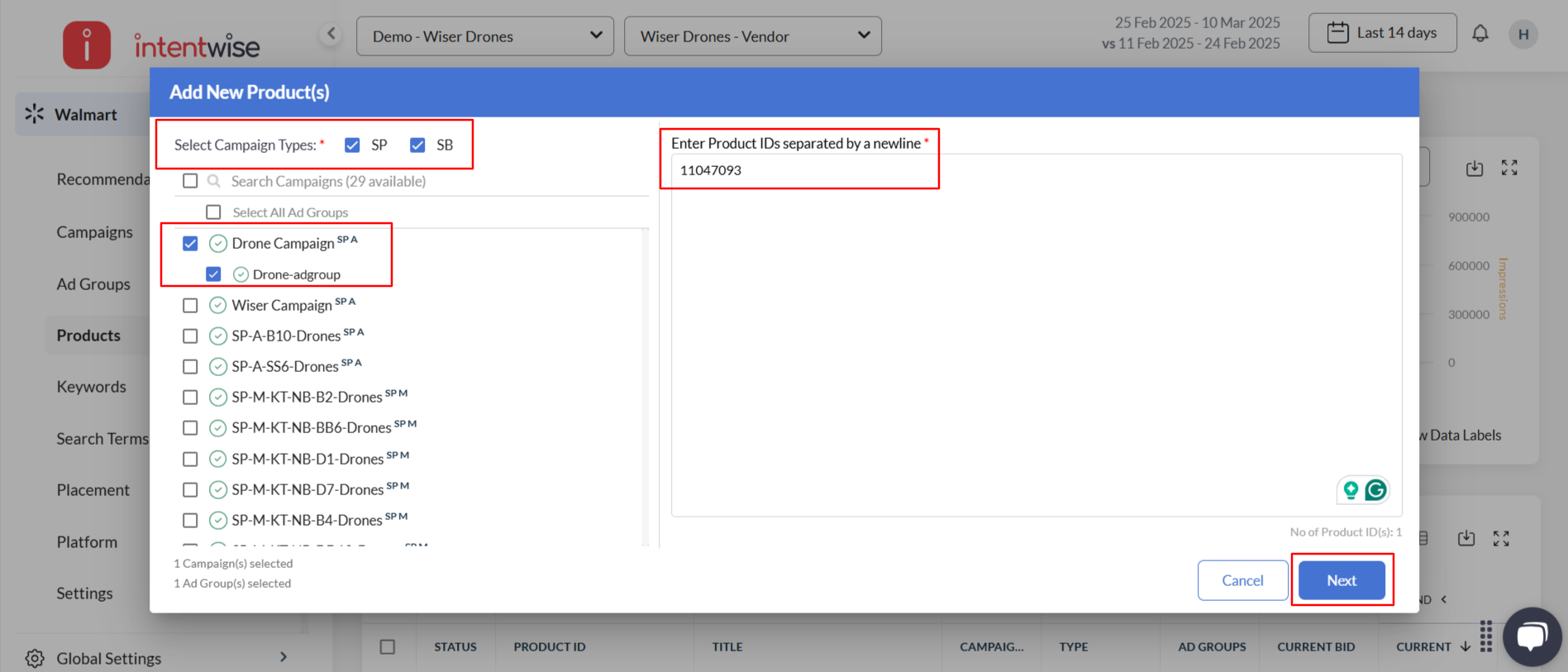Image resolution: width=1568 pixels, height=672 pixels.
Task: Check SP-M-KT-NB-B2-Drones campaign
Action: [190, 397]
